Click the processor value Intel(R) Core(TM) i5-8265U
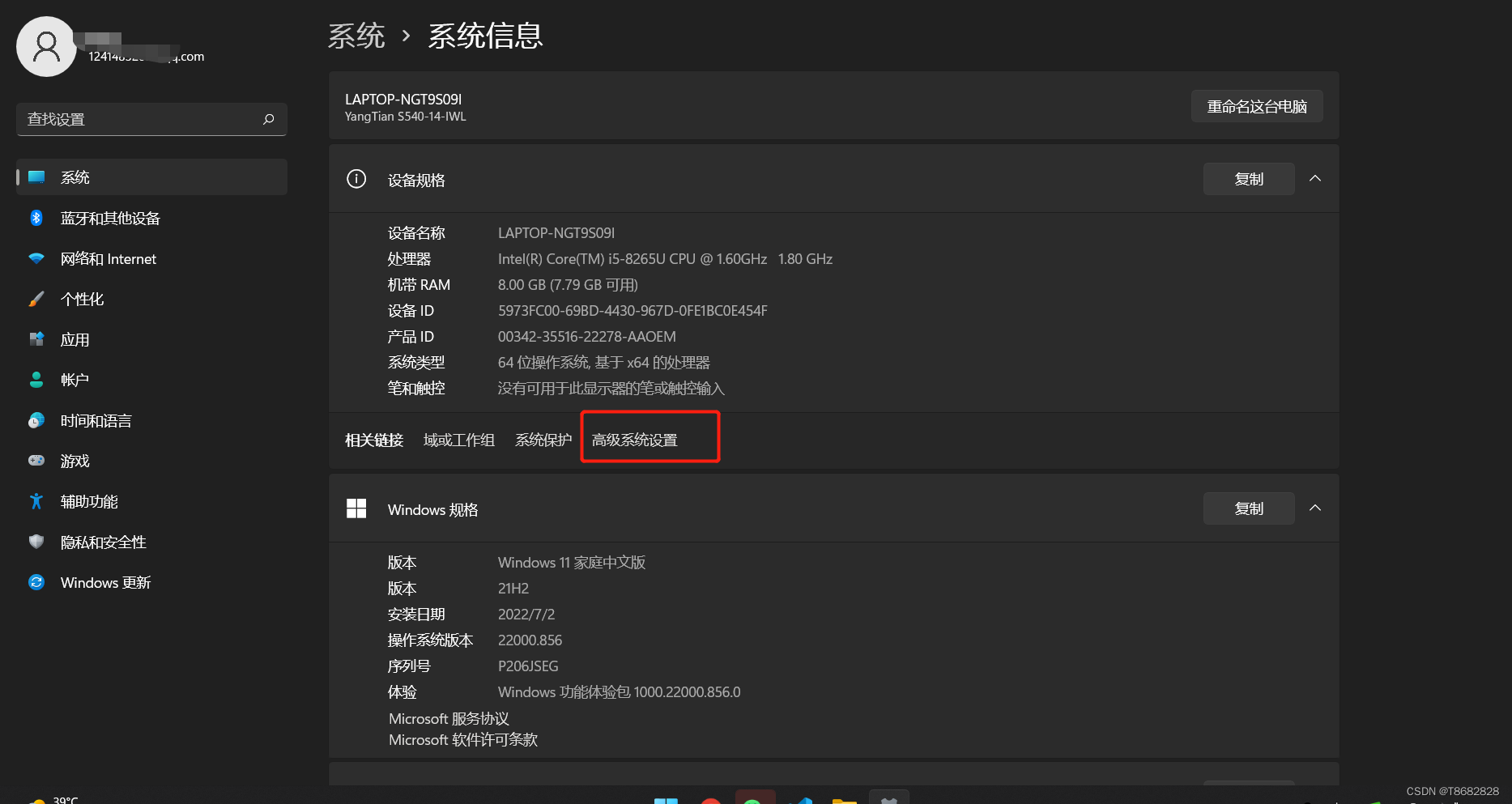 tap(665, 259)
